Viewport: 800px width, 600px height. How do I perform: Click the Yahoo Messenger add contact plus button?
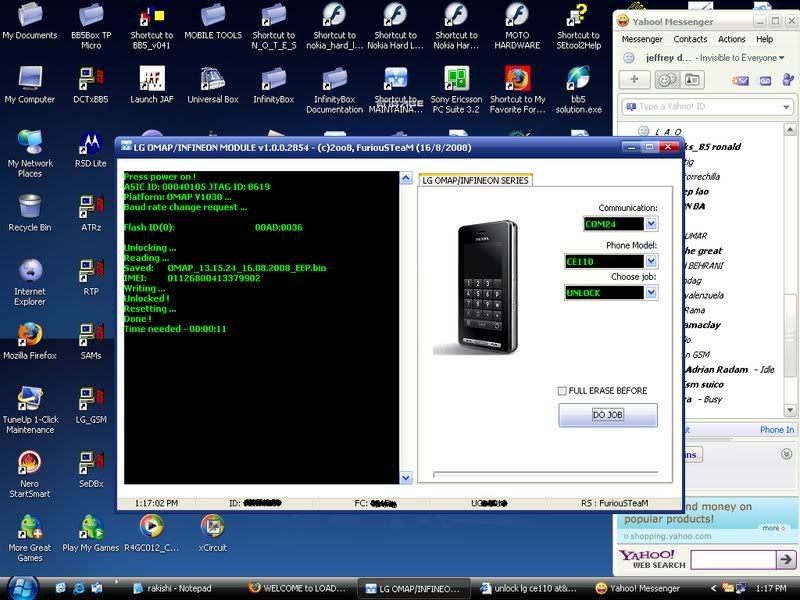click(634, 80)
